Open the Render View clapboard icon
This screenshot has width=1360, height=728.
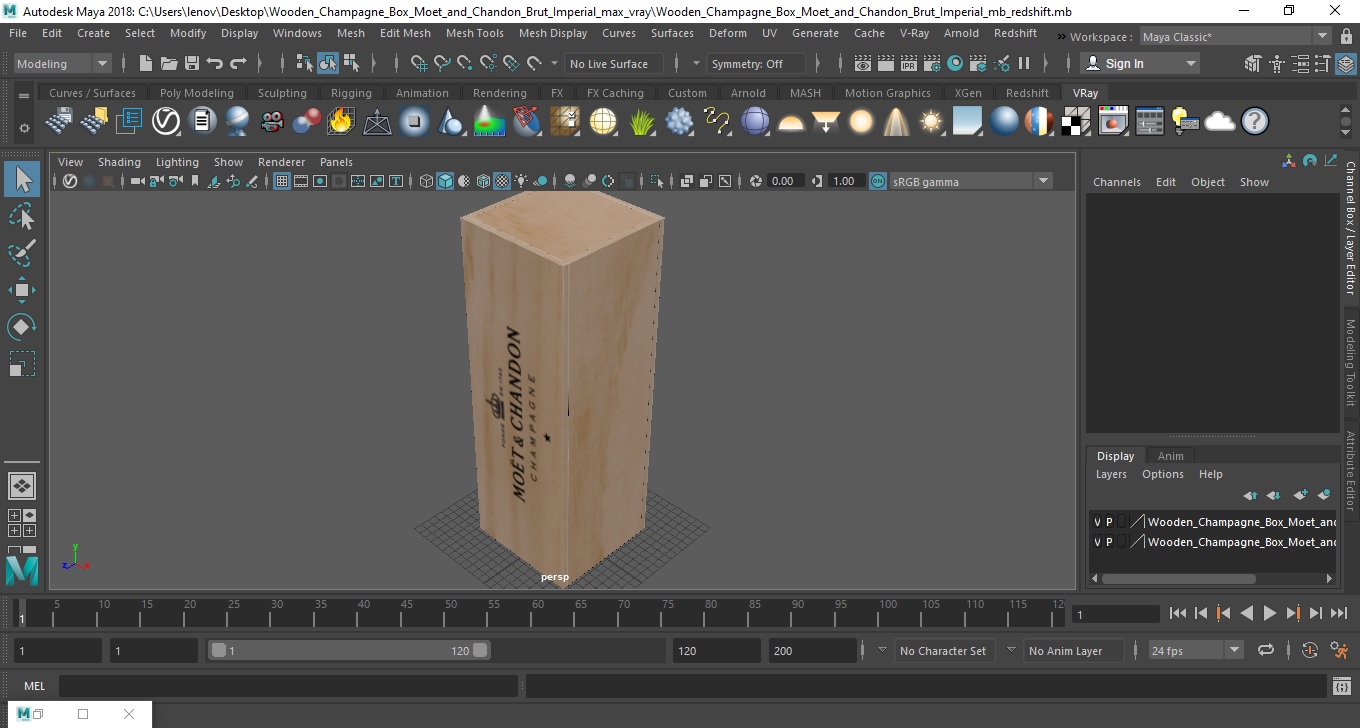pos(863,63)
